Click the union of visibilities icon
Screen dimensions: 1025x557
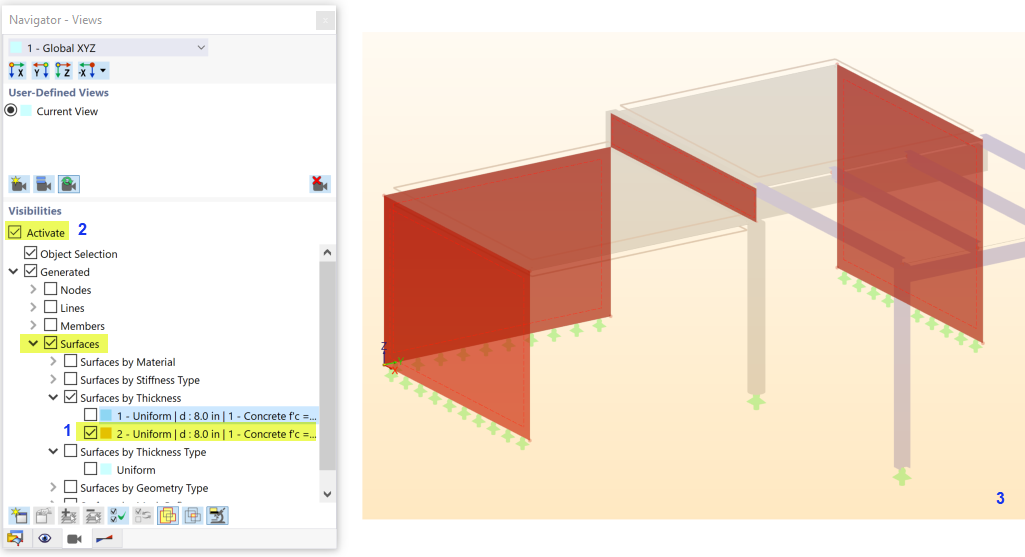(168, 516)
